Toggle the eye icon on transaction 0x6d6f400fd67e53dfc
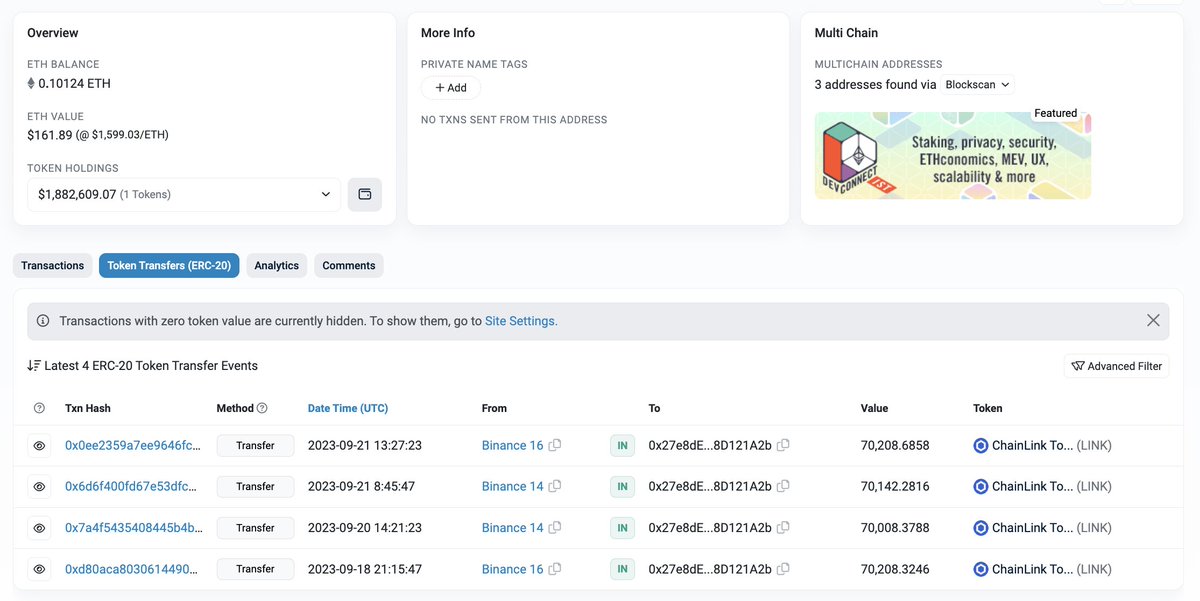 pyautogui.click(x=39, y=486)
